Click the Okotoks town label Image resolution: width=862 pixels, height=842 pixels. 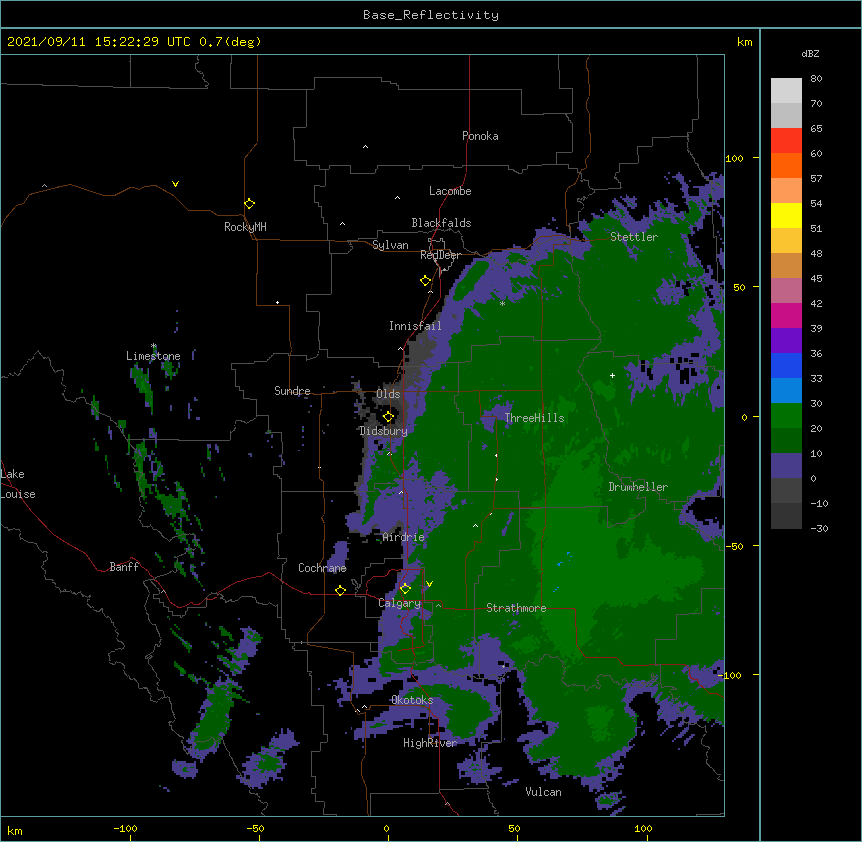[x=412, y=700]
